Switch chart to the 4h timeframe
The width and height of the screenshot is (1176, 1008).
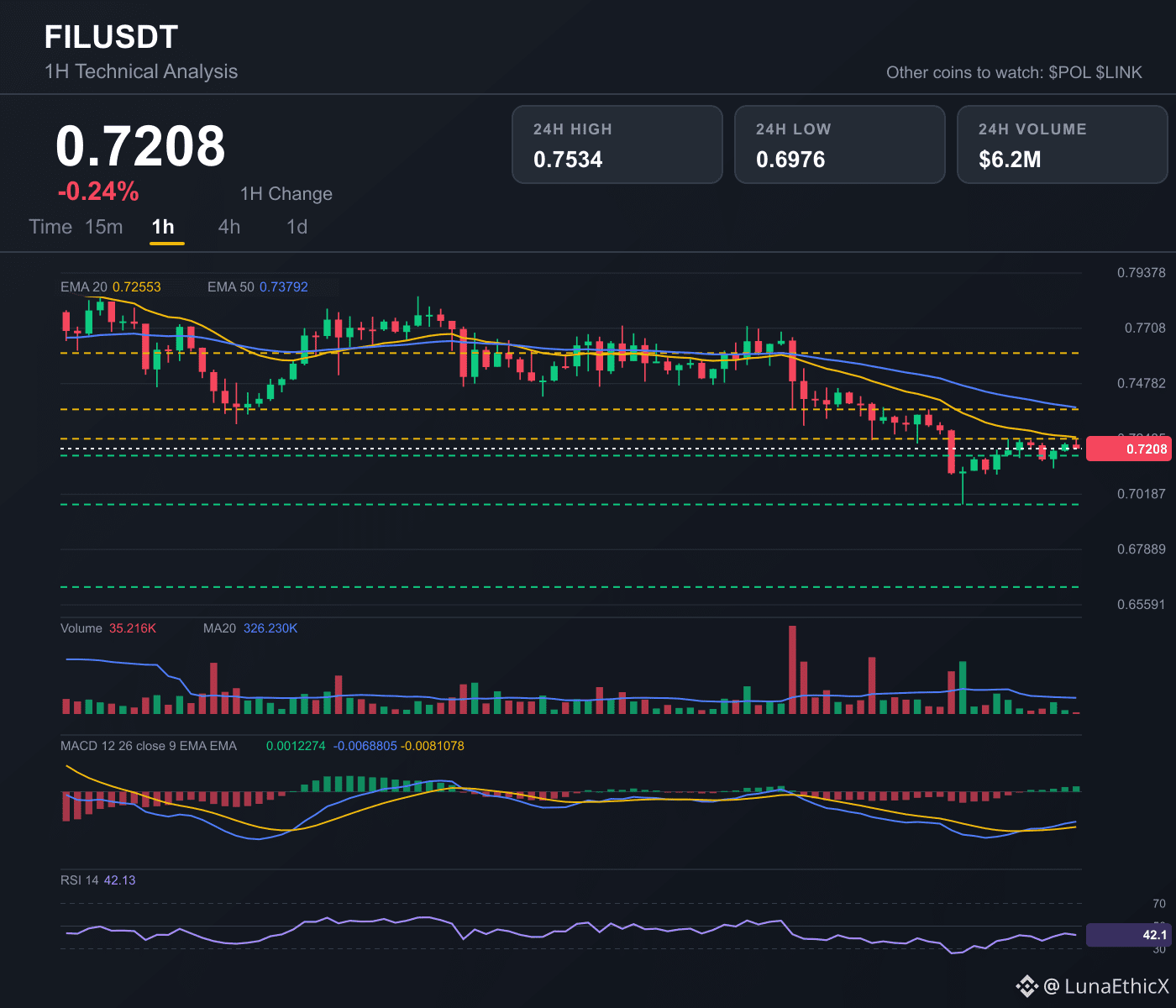(x=229, y=227)
